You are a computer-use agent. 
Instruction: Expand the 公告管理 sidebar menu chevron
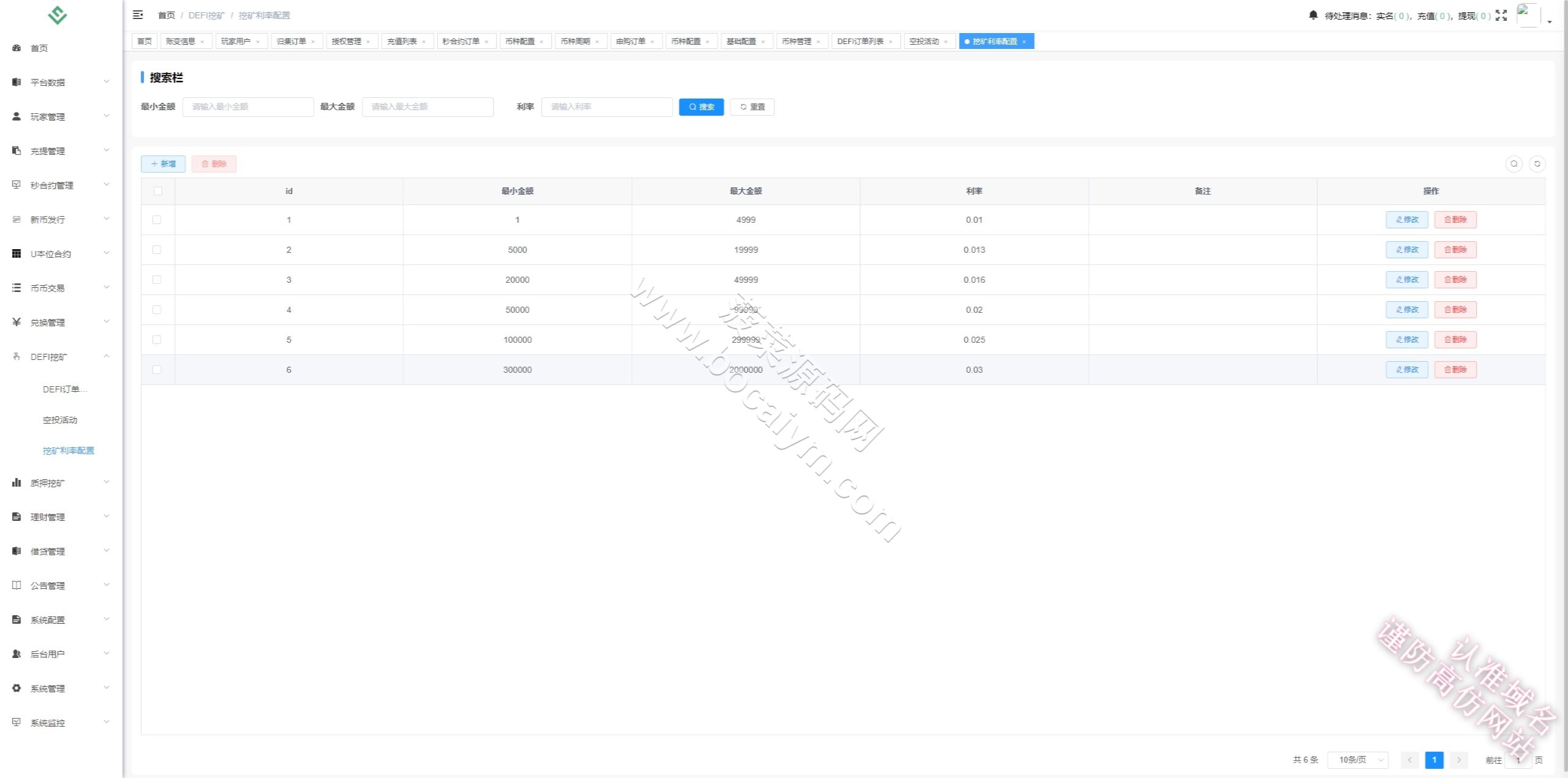pos(107,585)
